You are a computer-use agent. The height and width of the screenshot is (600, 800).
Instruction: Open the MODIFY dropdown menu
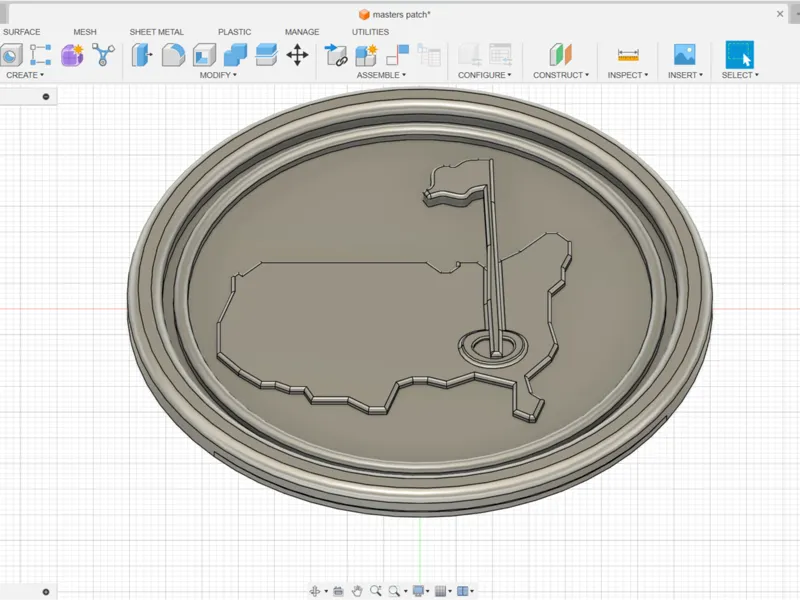(218, 75)
